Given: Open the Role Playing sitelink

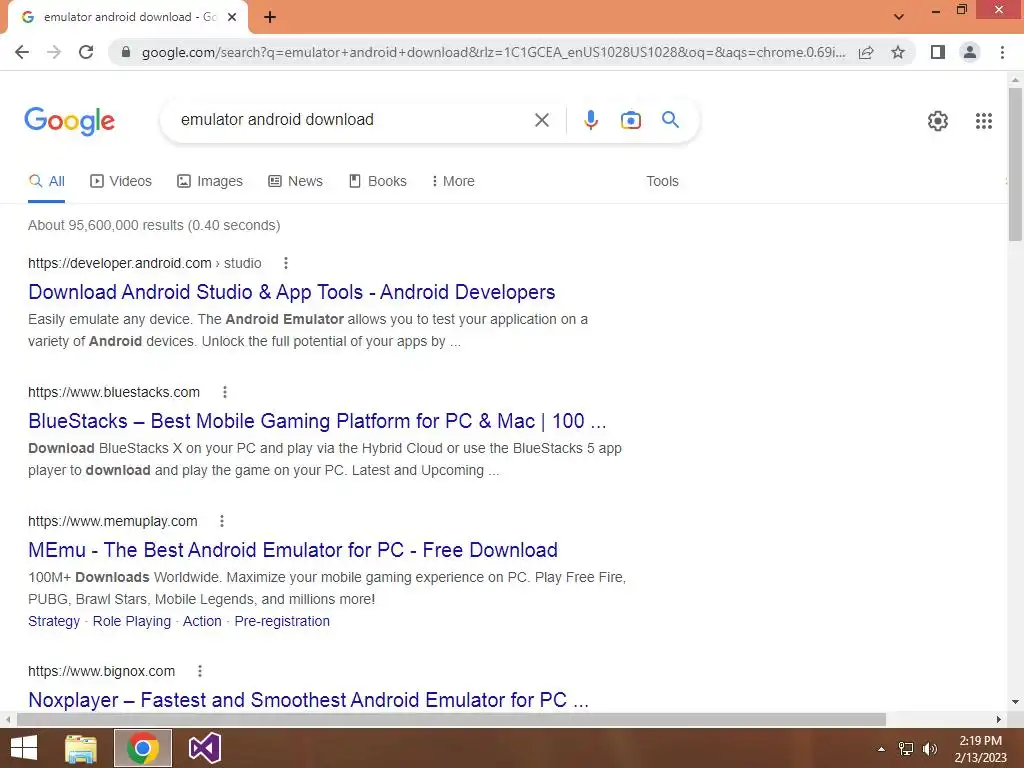Looking at the screenshot, I should pos(131,622).
